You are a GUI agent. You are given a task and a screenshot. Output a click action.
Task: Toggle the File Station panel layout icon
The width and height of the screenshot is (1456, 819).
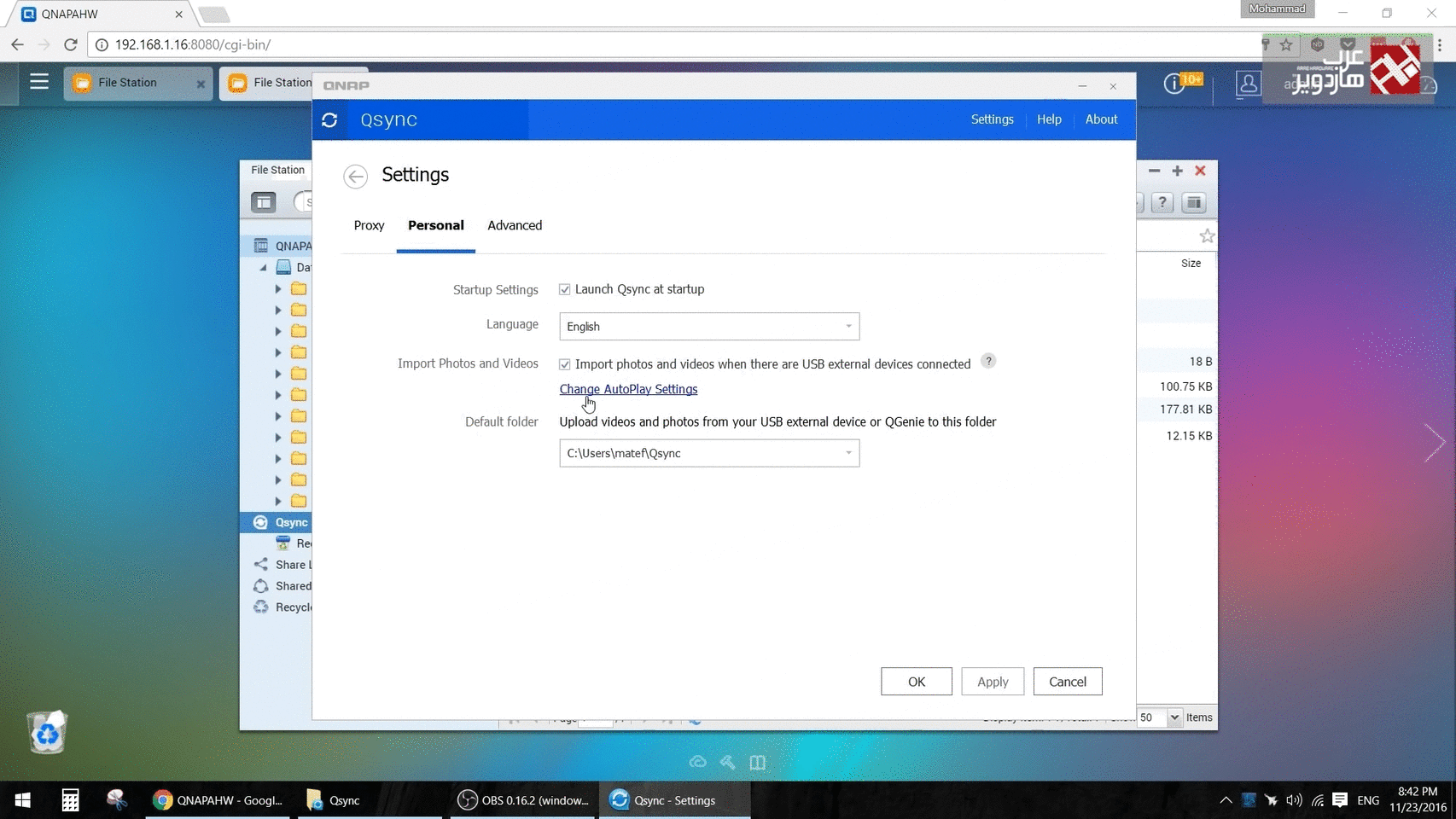pos(264,202)
